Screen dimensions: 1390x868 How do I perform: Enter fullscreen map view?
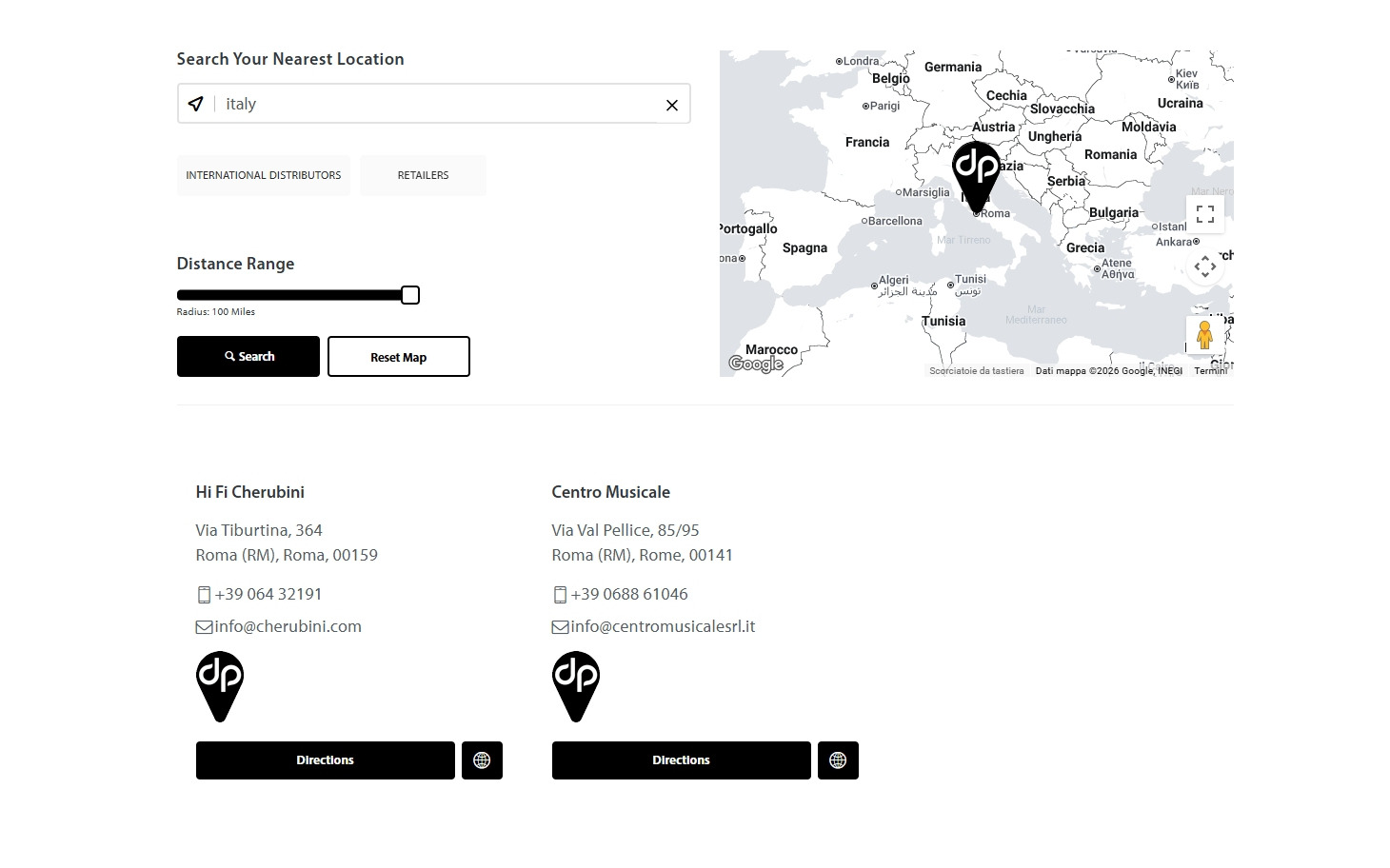pyautogui.click(x=1204, y=214)
